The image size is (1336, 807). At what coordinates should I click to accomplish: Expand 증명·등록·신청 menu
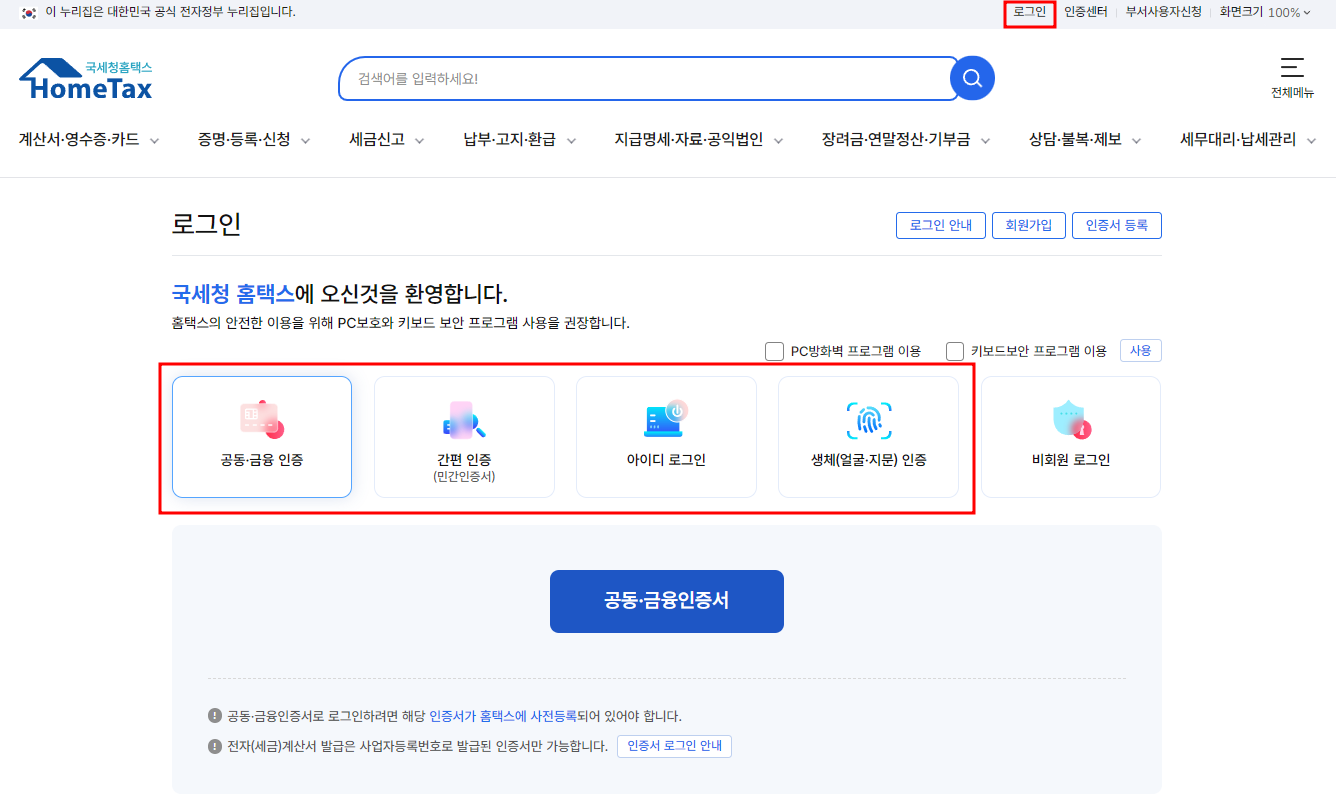(x=254, y=140)
